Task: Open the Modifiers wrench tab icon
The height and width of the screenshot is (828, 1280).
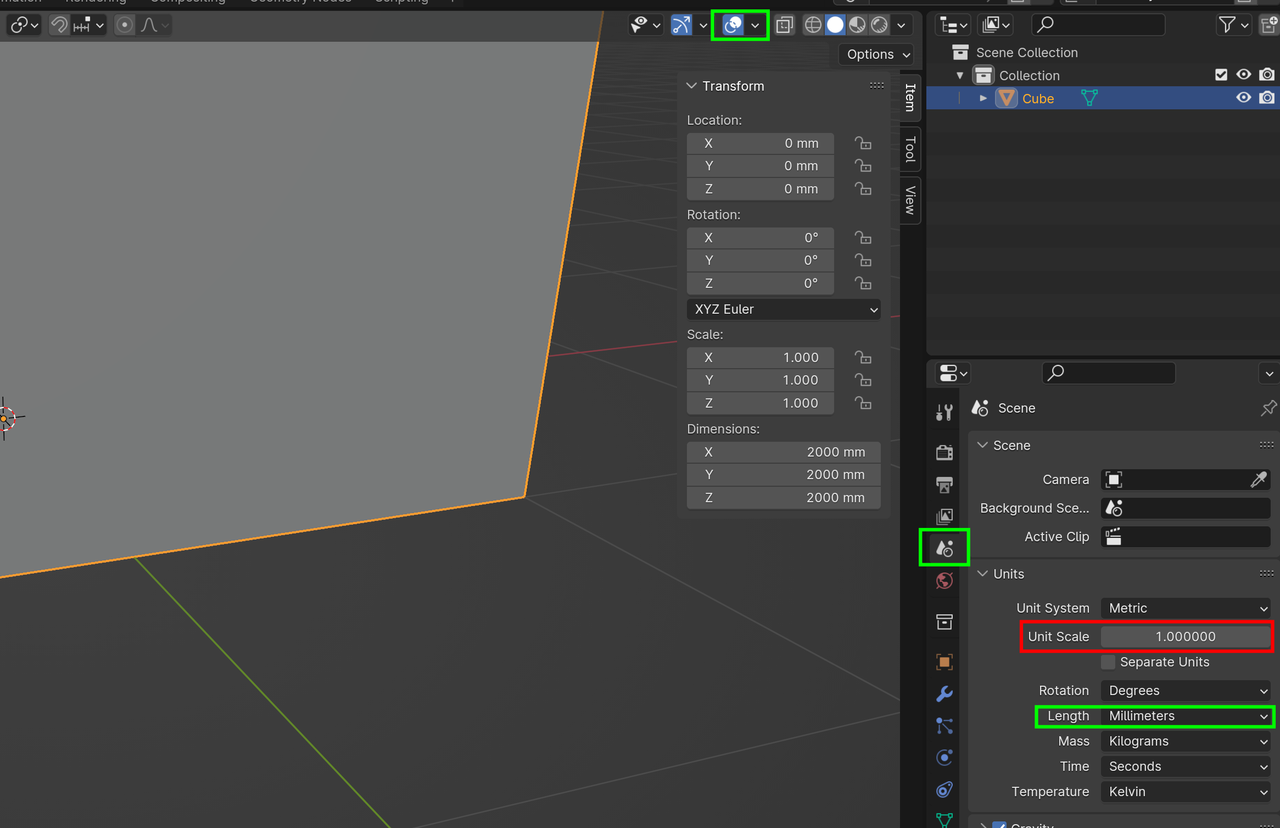Action: pyautogui.click(x=944, y=694)
